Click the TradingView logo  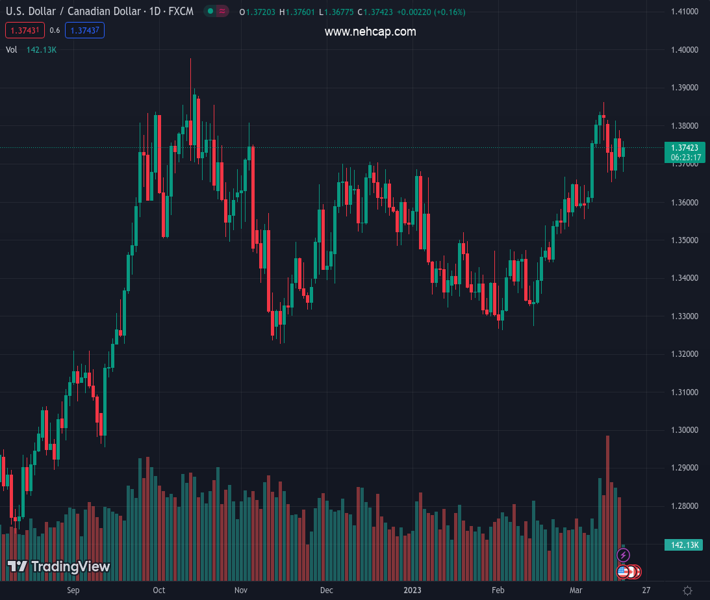(x=59, y=567)
